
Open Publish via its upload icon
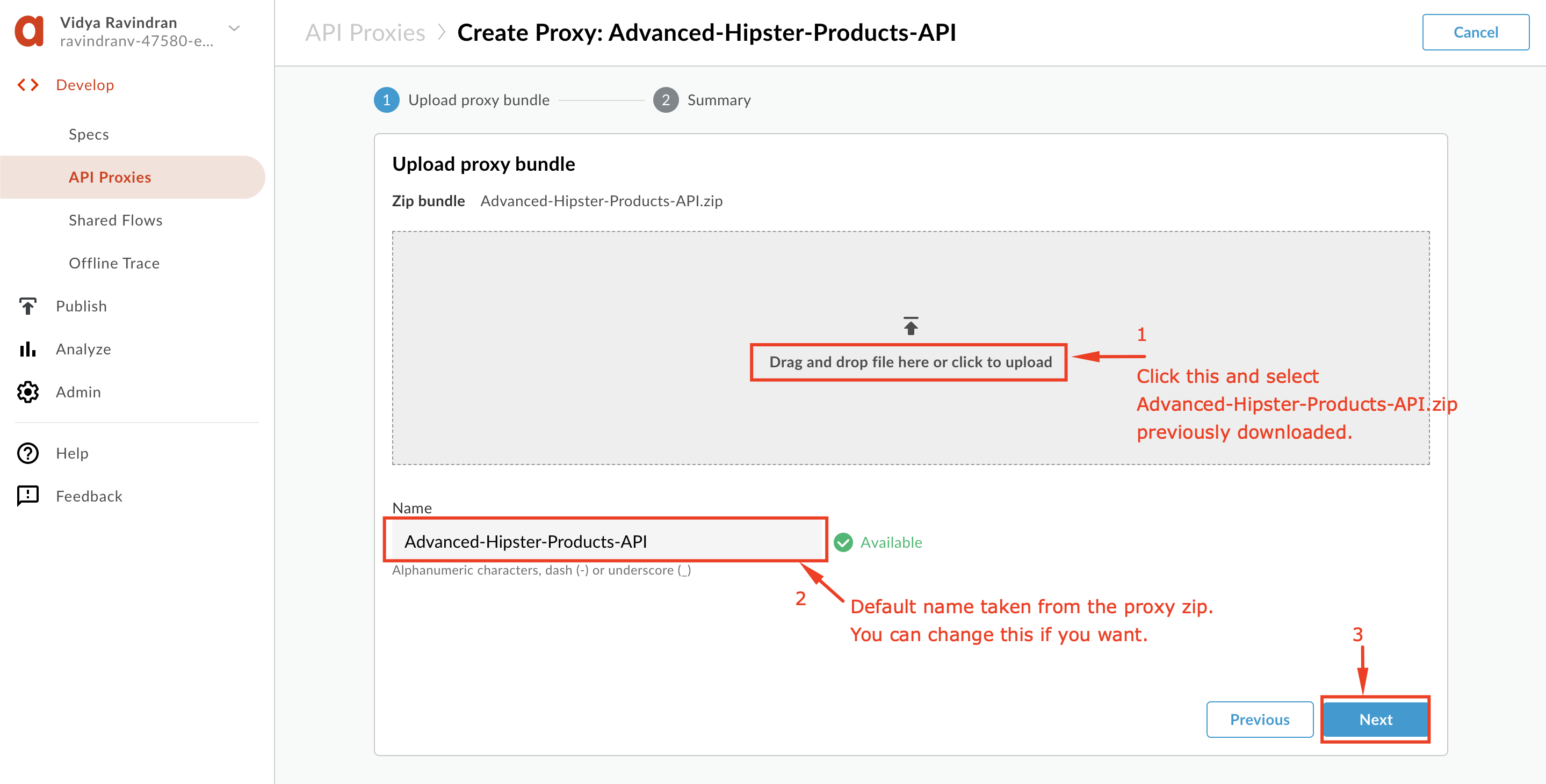click(27, 306)
